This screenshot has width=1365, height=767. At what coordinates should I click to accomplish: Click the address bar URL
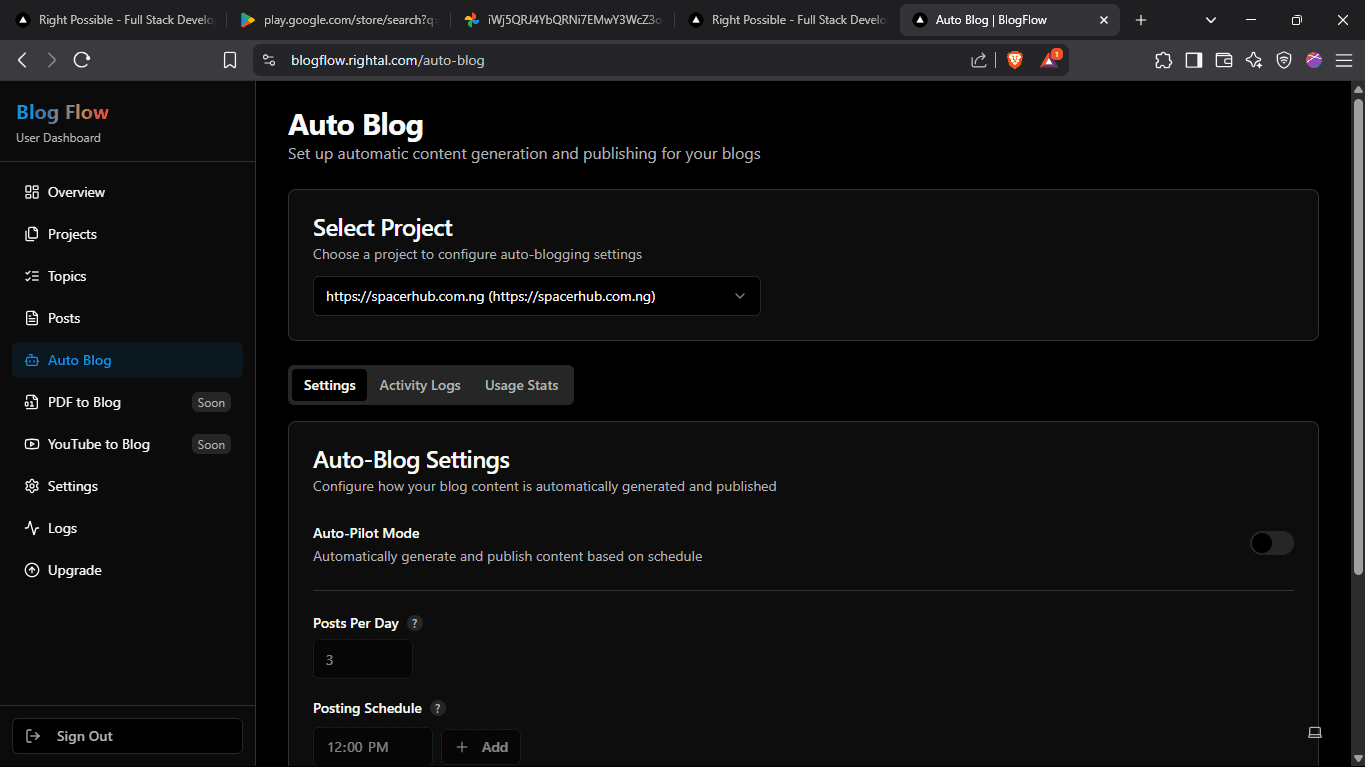(x=388, y=60)
